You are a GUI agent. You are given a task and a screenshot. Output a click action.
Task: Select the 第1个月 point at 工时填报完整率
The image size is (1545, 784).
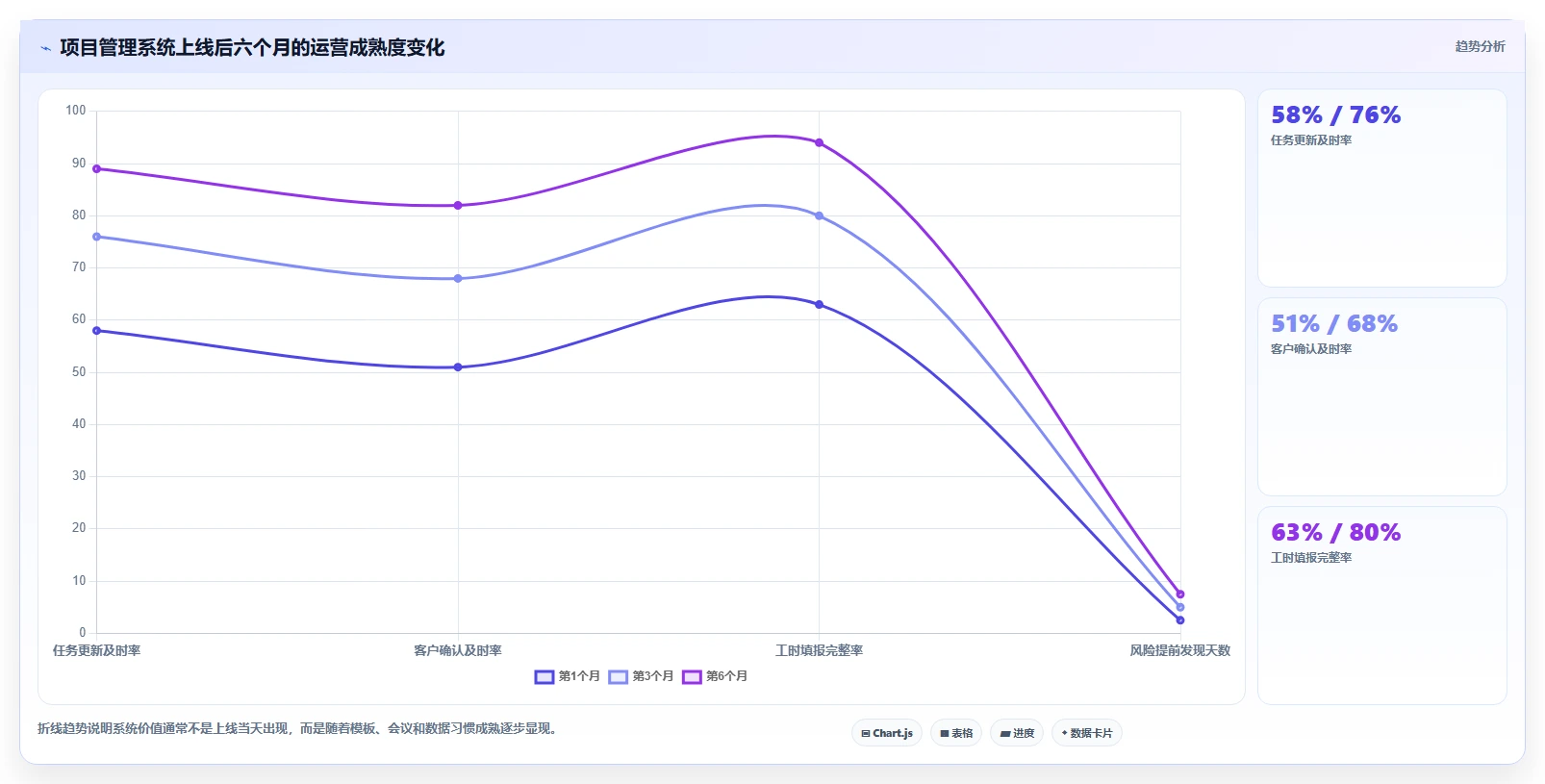(x=820, y=305)
